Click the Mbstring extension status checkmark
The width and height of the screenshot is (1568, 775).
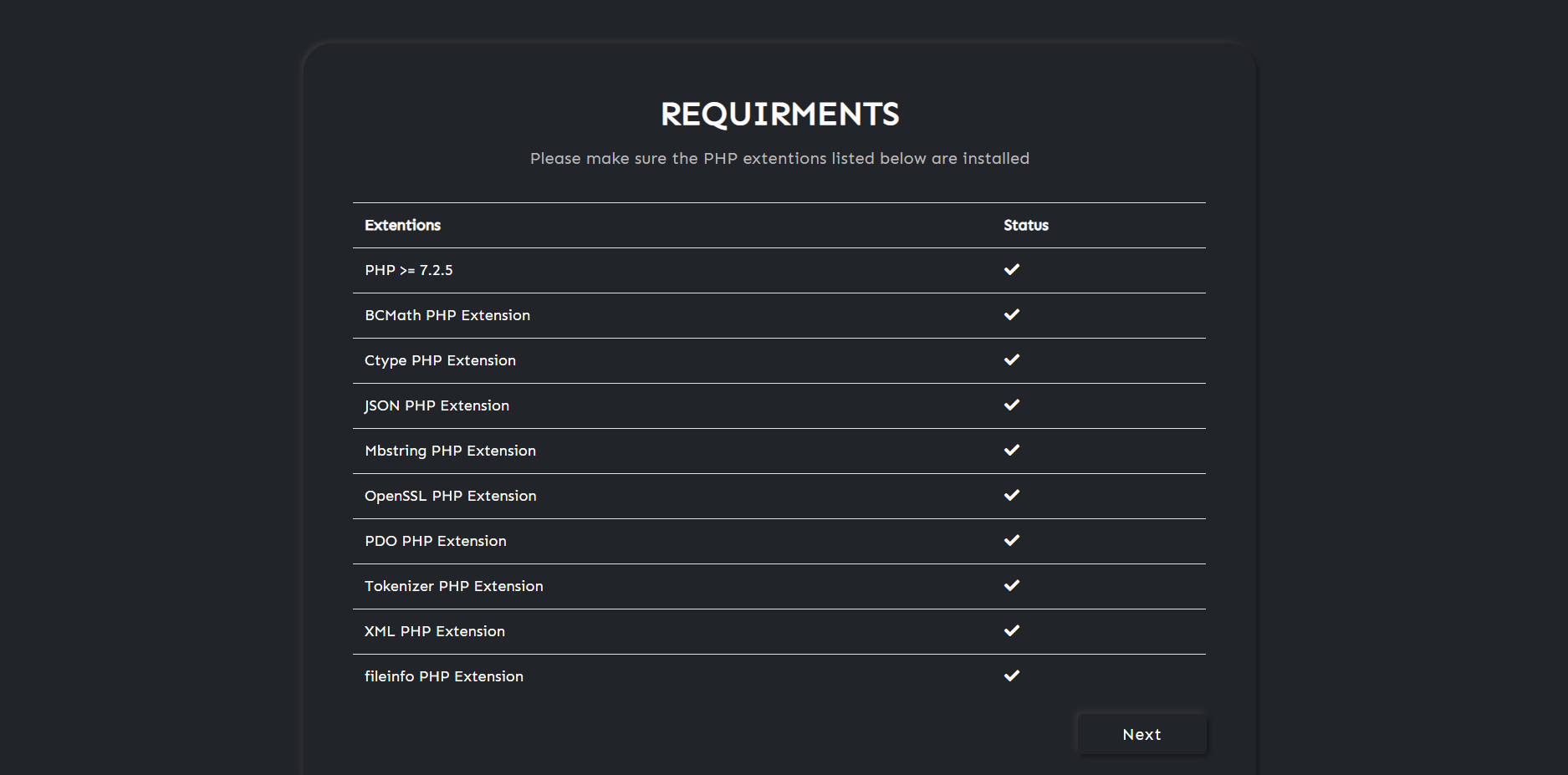(x=1011, y=450)
